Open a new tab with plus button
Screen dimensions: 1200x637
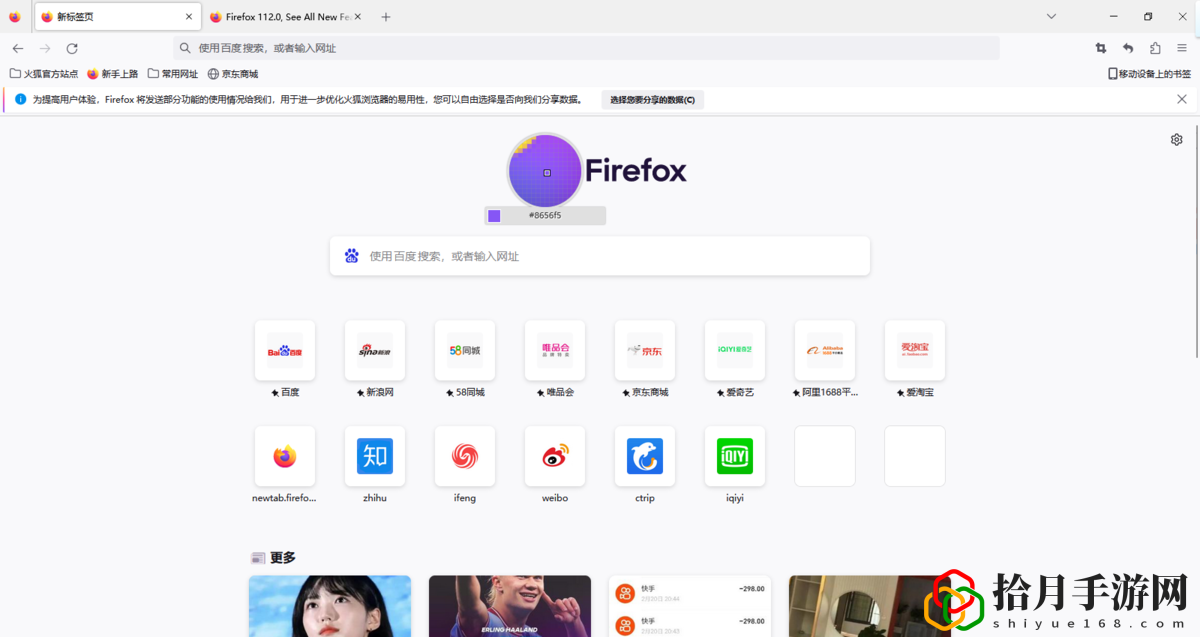tap(386, 17)
